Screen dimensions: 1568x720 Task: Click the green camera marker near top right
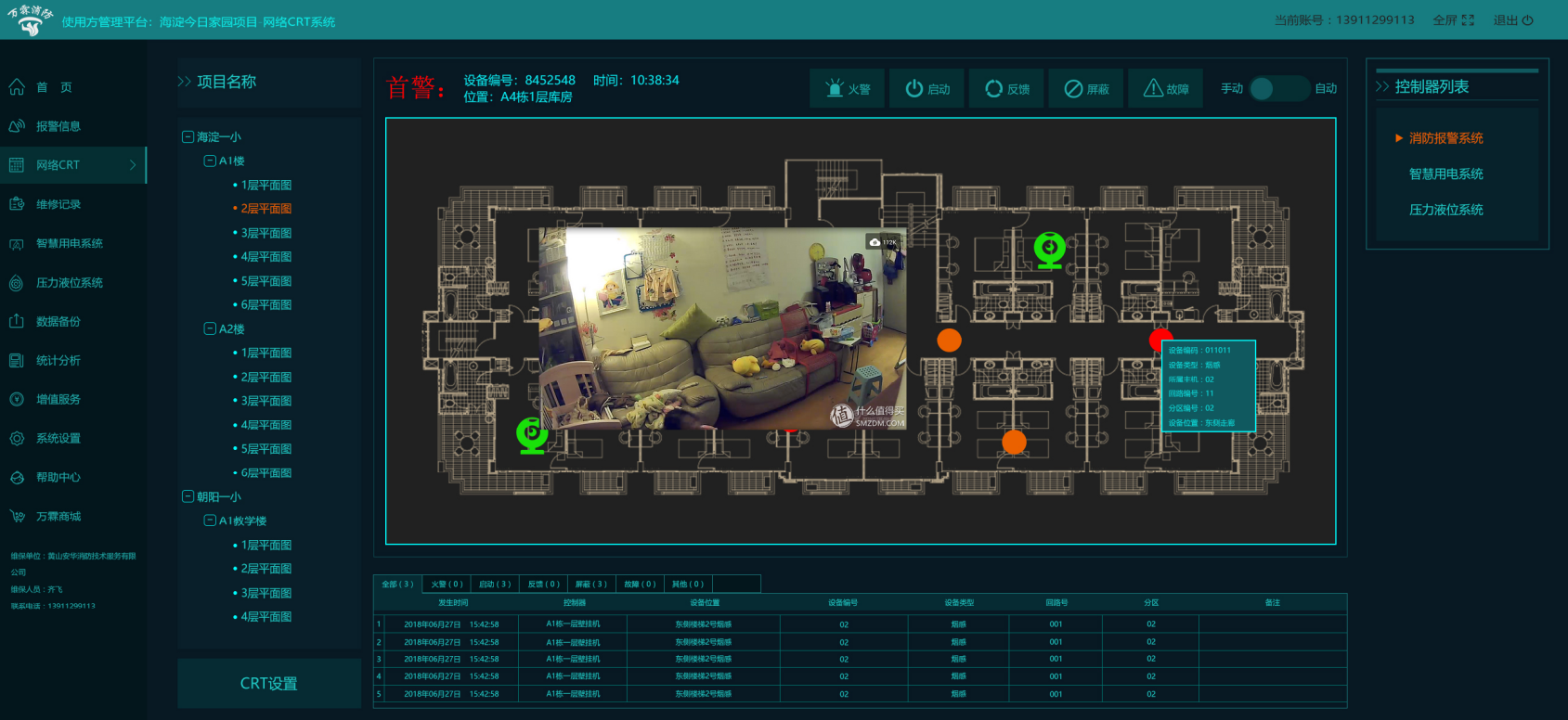1050,251
